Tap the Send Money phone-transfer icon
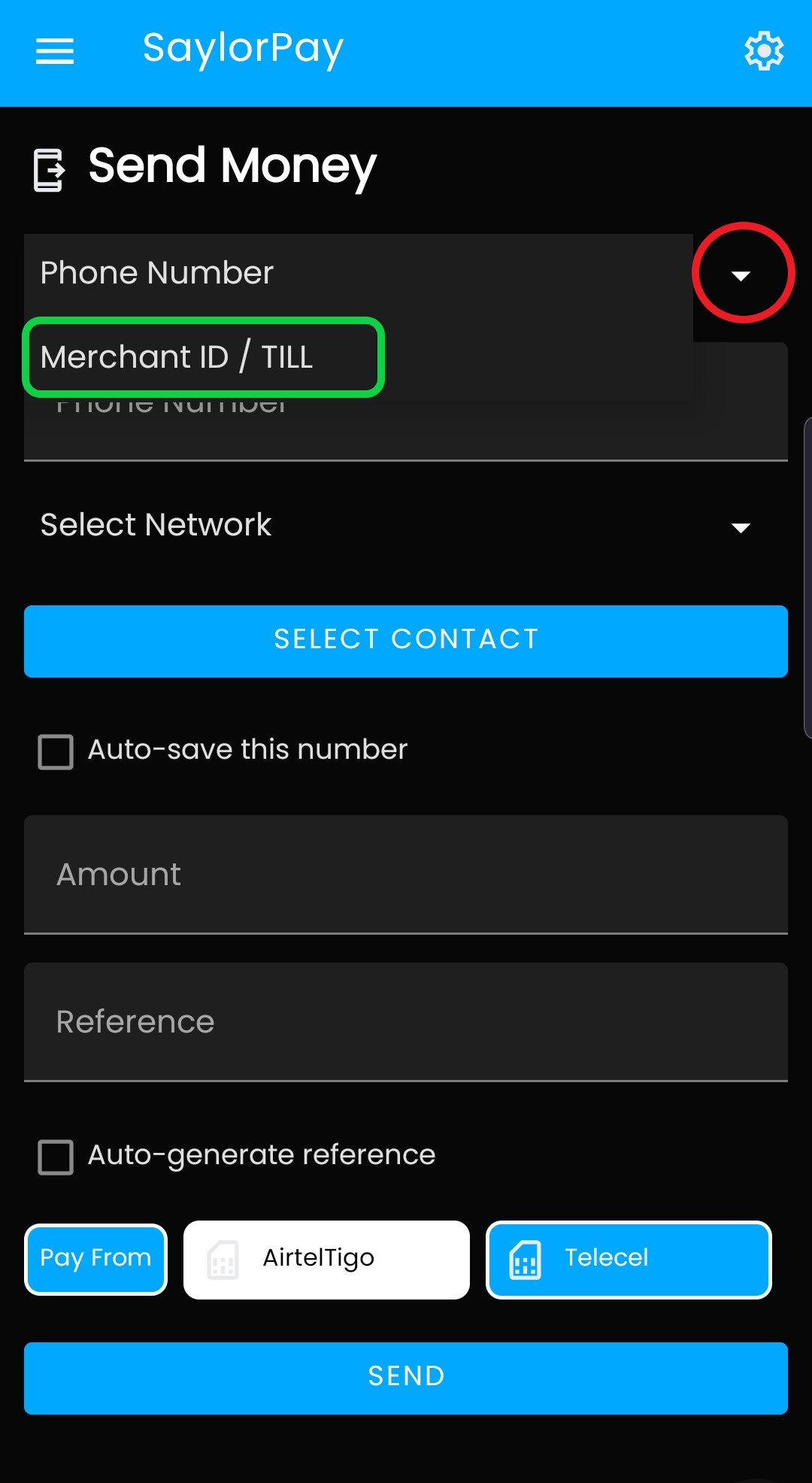The width and height of the screenshot is (812, 1483). [x=50, y=170]
